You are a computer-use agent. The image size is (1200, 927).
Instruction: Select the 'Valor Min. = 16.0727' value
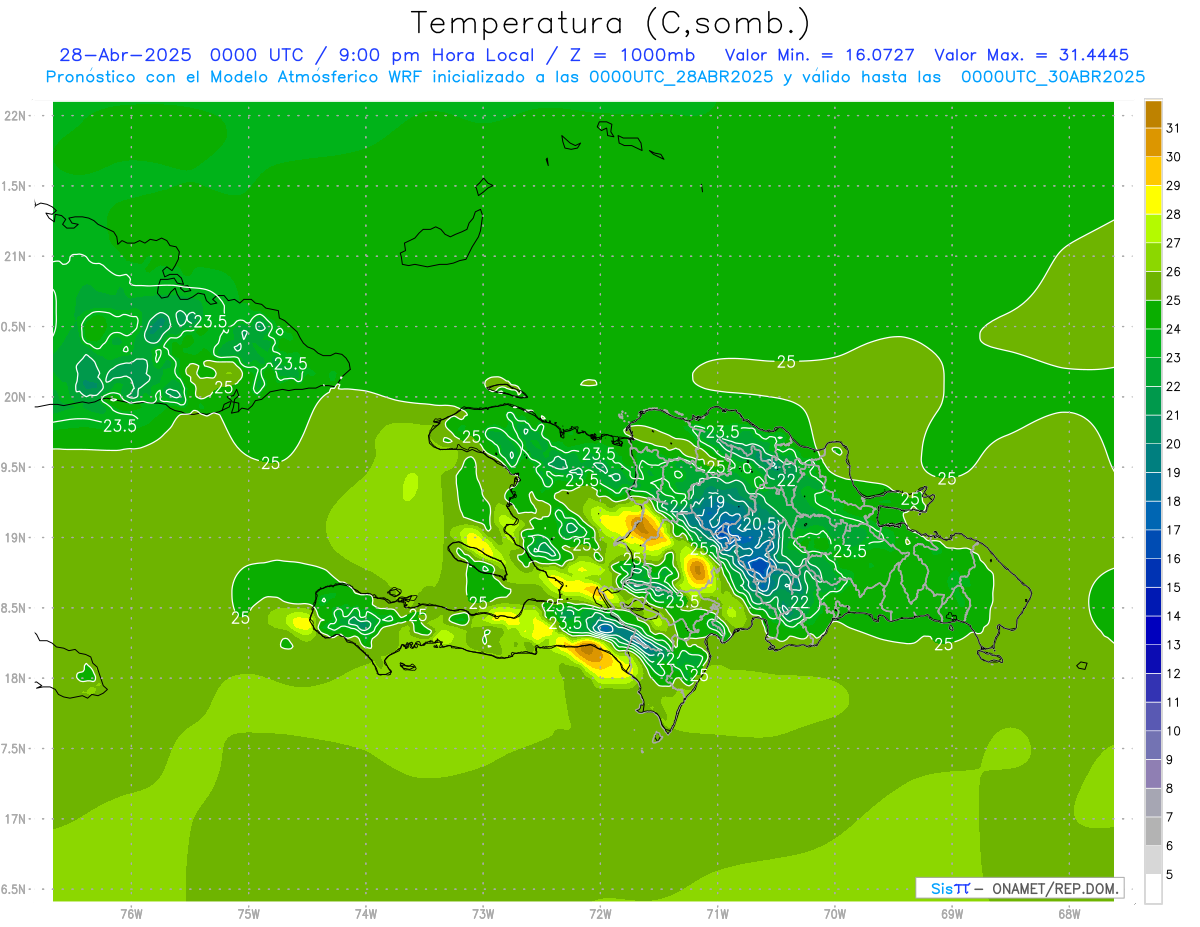tap(820, 55)
